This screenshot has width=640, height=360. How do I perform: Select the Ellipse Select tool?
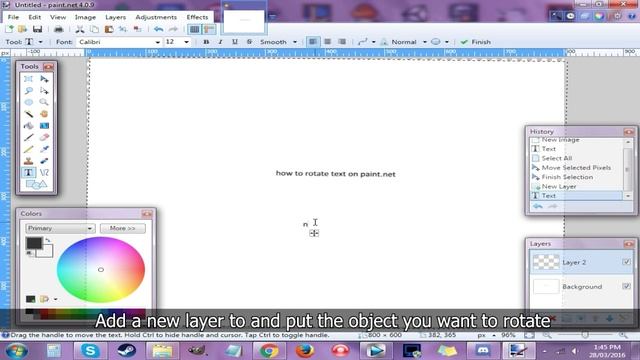pyautogui.click(x=29, y=102)
